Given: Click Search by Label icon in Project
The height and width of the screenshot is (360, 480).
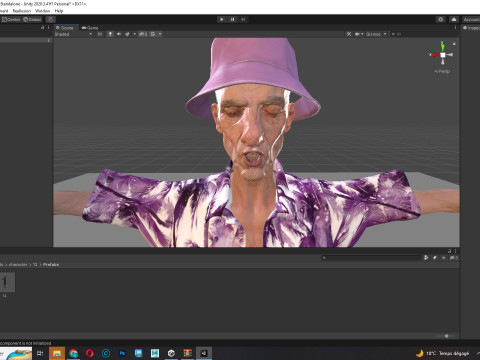Looking at the screenshot, I should click(x=435, y=257).
